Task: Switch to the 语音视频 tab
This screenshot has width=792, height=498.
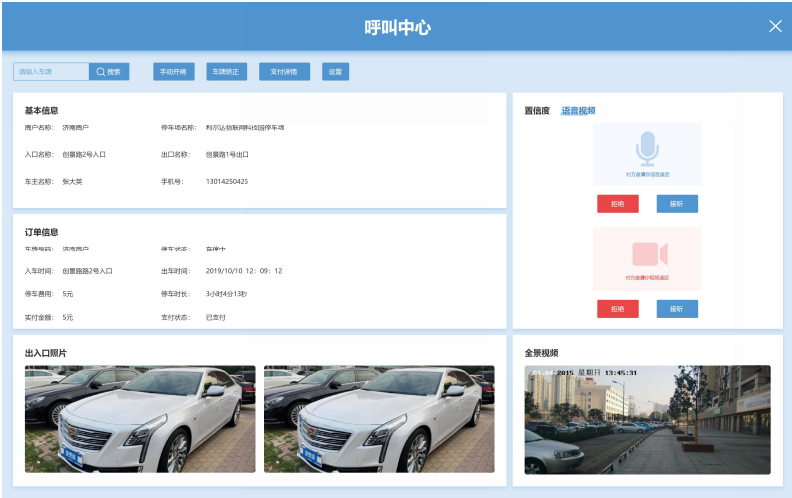Action: tap(578, 111)
